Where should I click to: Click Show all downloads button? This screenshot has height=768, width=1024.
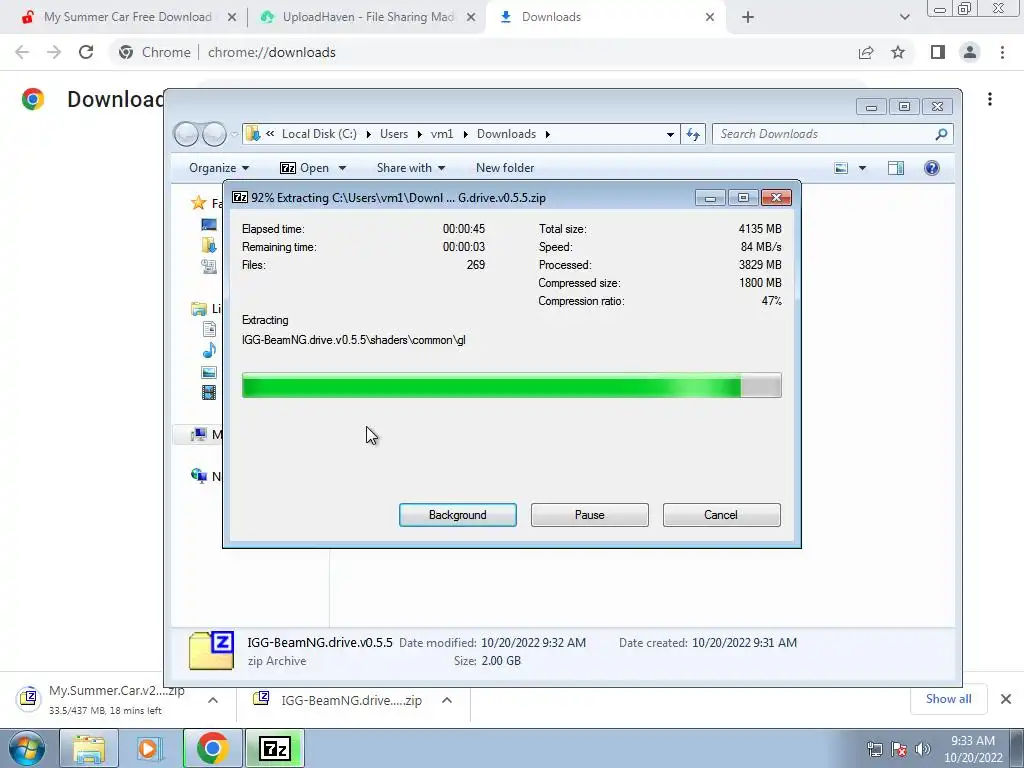tap(948, 699)
